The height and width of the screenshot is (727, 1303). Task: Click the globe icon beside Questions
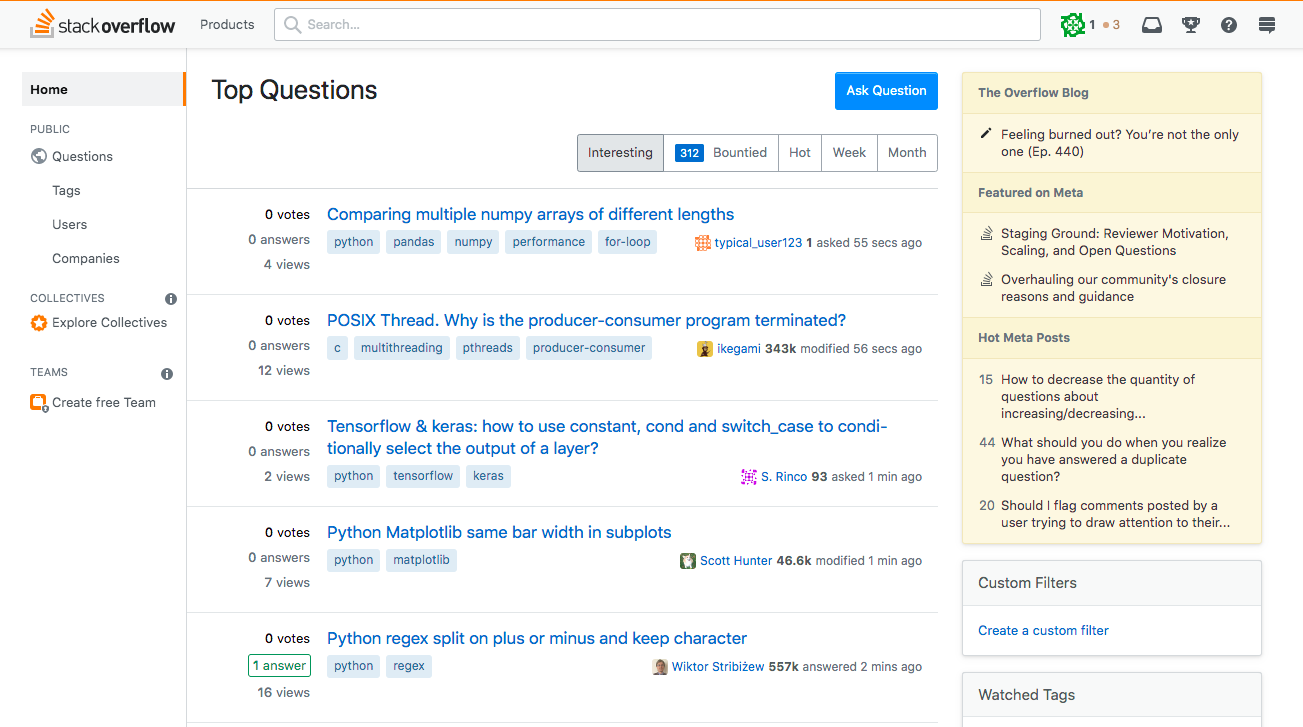coord(39,156)
